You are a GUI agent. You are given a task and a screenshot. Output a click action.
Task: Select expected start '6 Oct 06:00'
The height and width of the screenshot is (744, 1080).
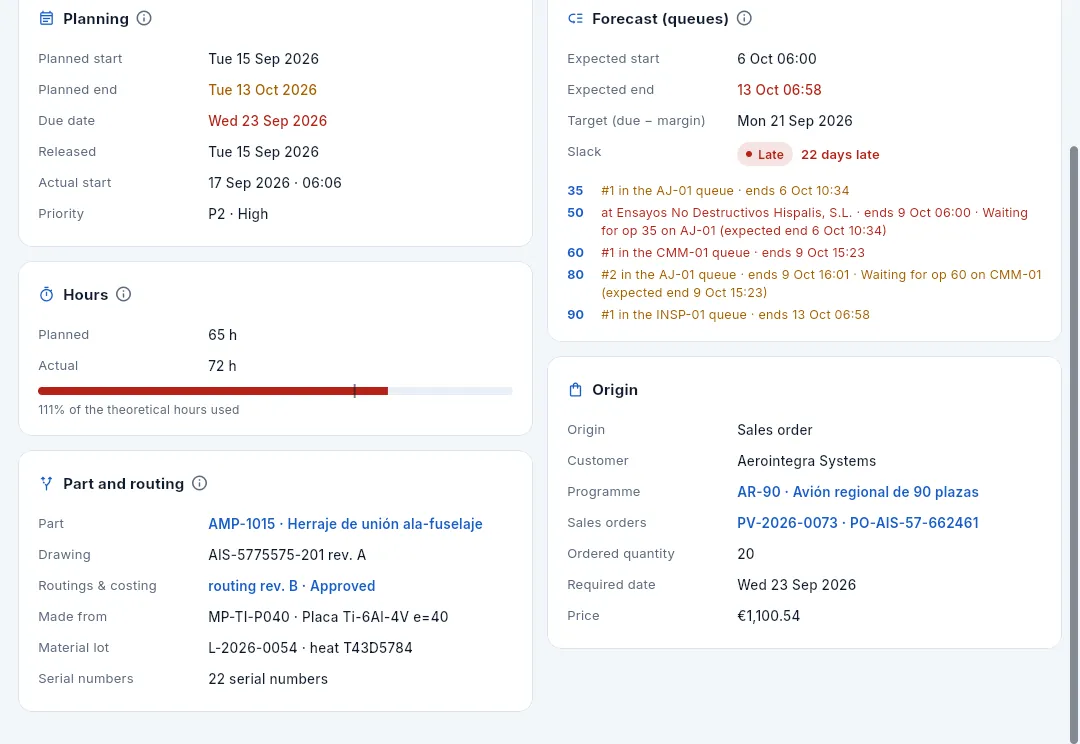click(776, 59)
